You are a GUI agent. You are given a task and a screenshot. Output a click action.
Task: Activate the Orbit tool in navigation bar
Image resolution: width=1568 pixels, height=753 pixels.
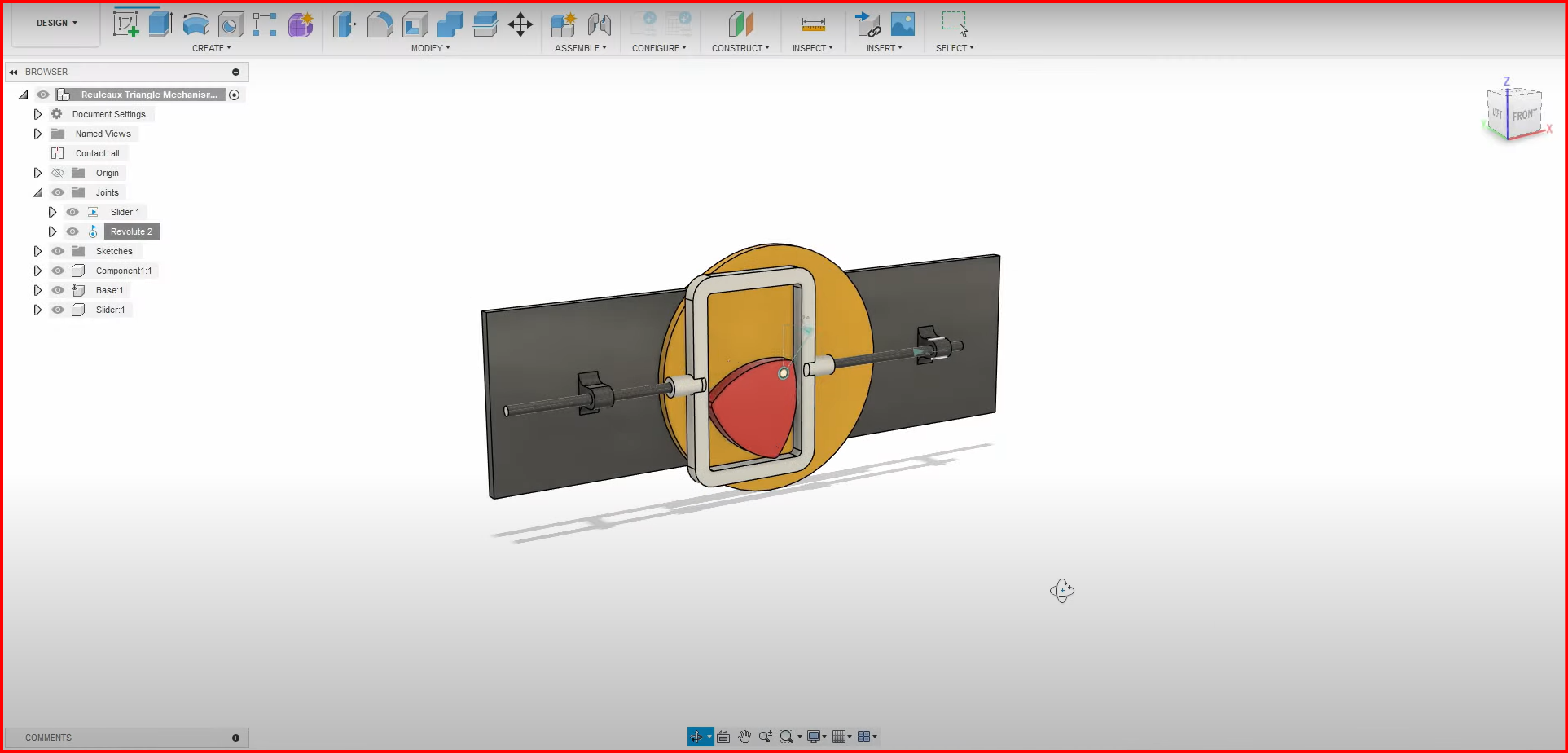(x=696, y=737)
